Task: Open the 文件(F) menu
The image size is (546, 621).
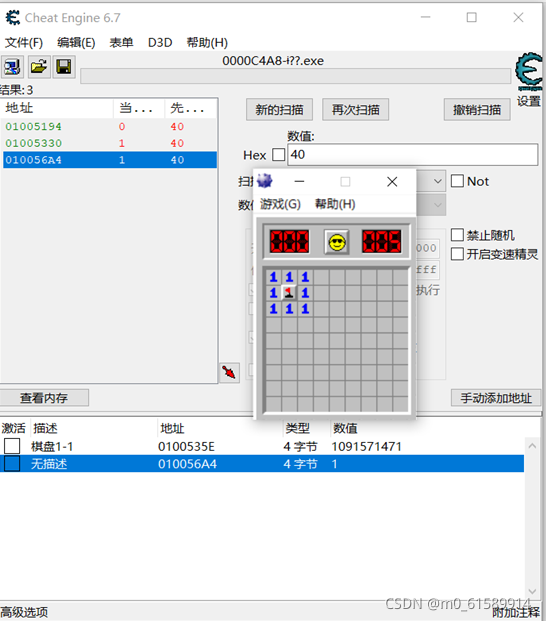Action: tap(24, 42)
